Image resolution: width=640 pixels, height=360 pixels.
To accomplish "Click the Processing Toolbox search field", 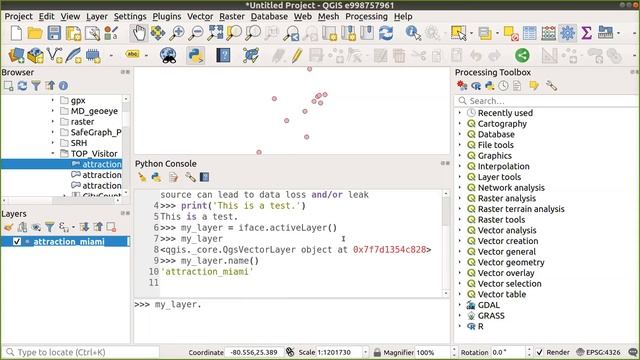I will coord(546,100).
